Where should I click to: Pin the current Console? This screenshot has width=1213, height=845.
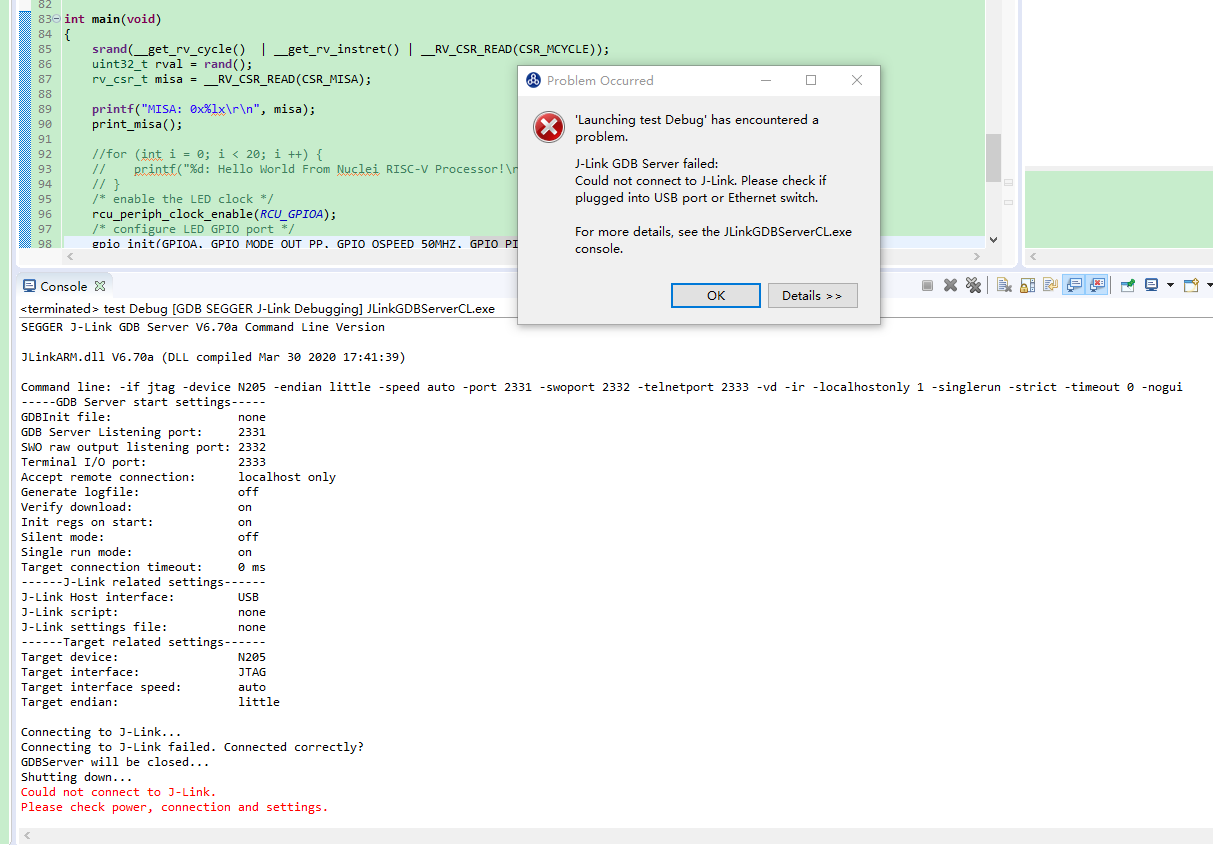coord(1127,285)
